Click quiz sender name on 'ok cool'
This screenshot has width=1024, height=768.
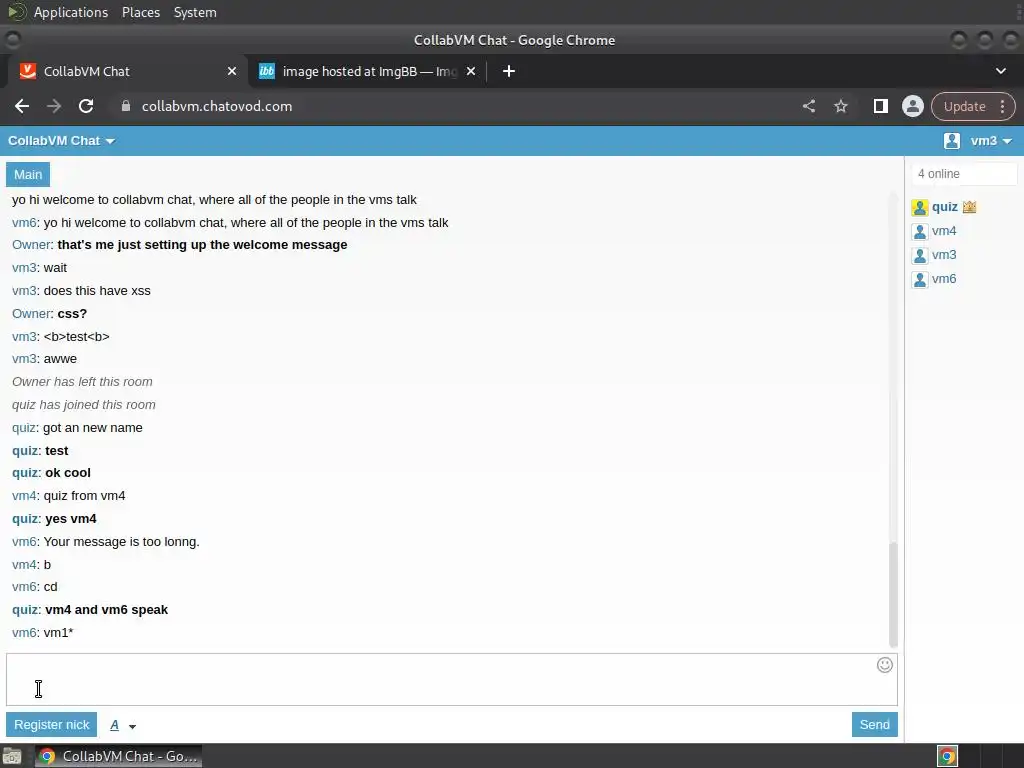pos(25,473)
